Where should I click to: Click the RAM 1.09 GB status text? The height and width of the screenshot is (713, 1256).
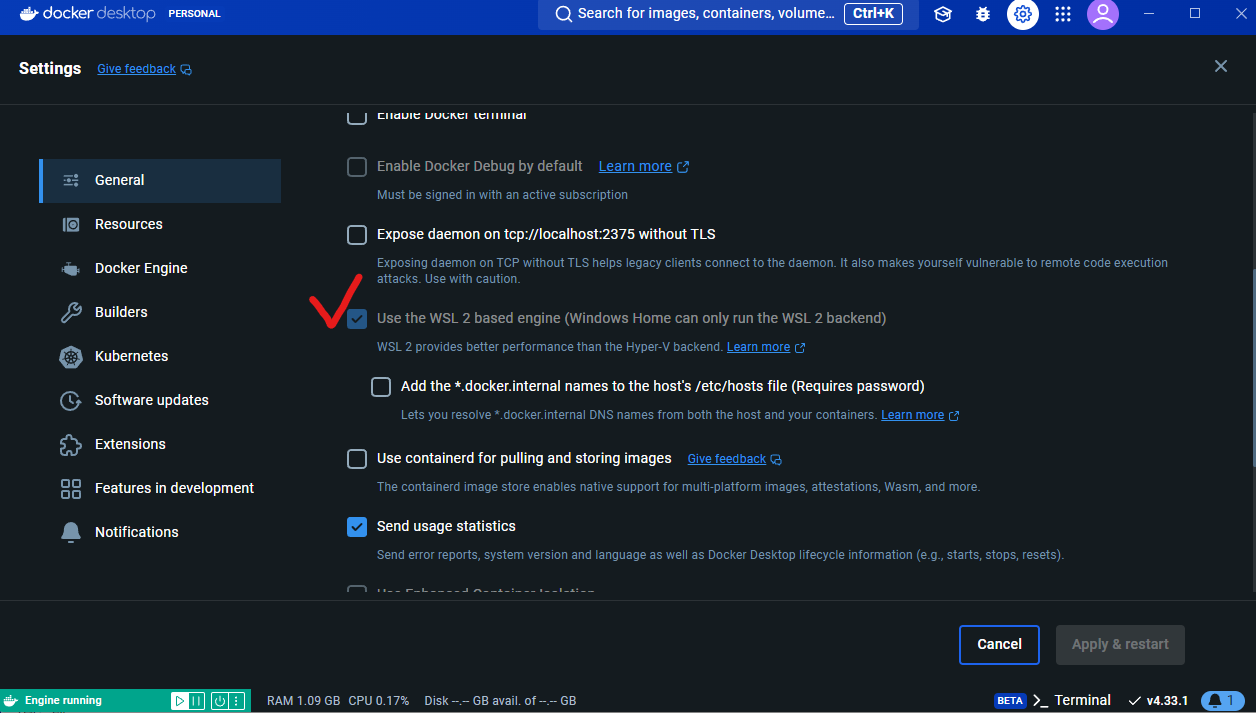coord(303,701)
